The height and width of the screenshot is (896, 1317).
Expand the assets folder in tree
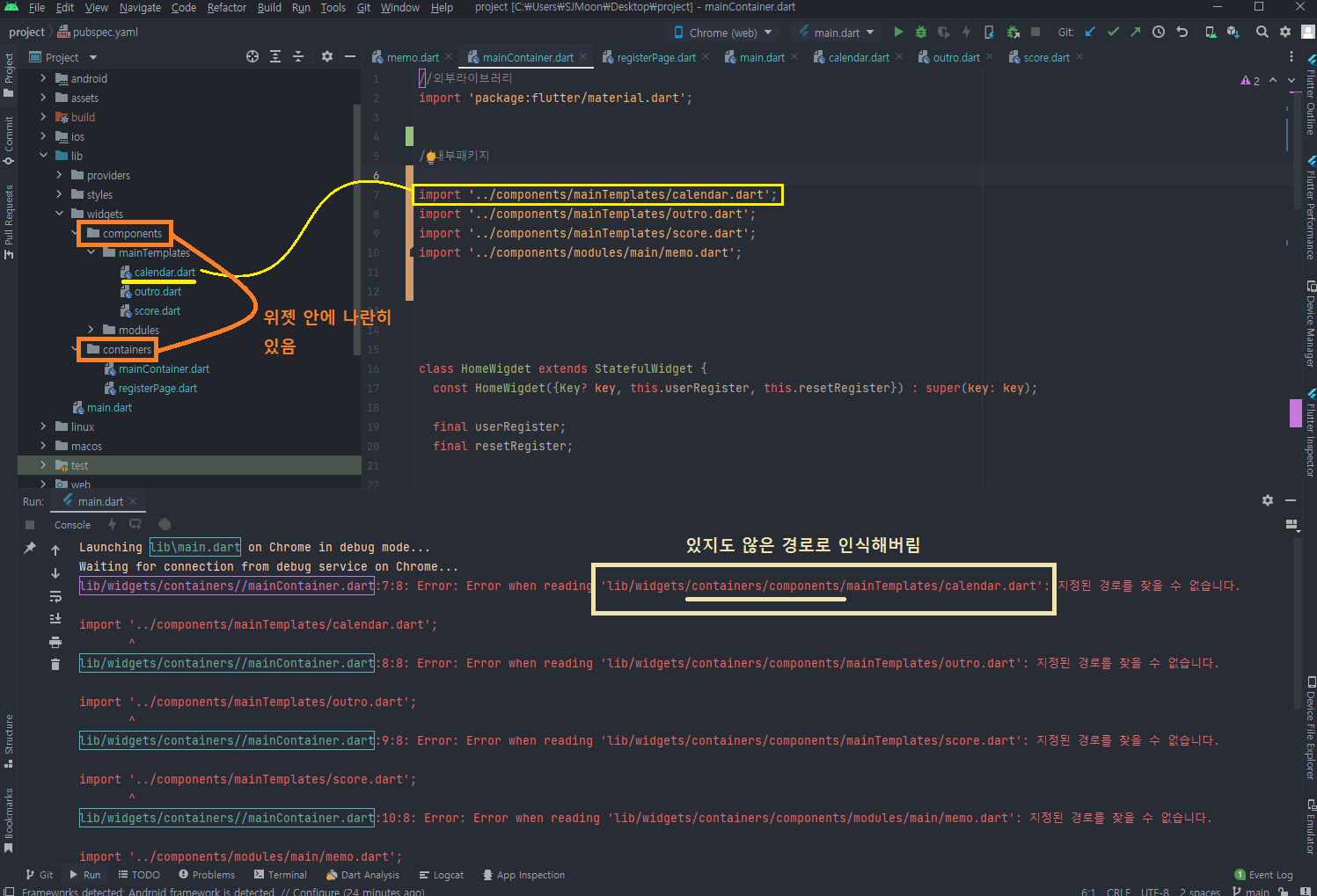pyautogui.click(x=43, y=98)
